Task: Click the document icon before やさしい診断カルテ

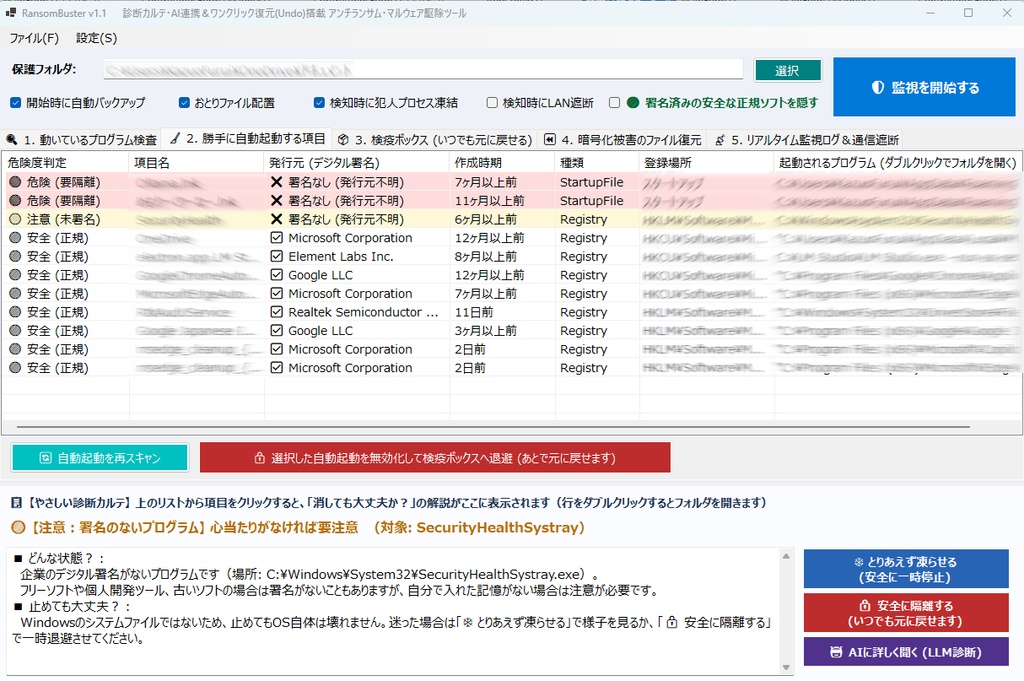Action: click(x=16, y=503)
